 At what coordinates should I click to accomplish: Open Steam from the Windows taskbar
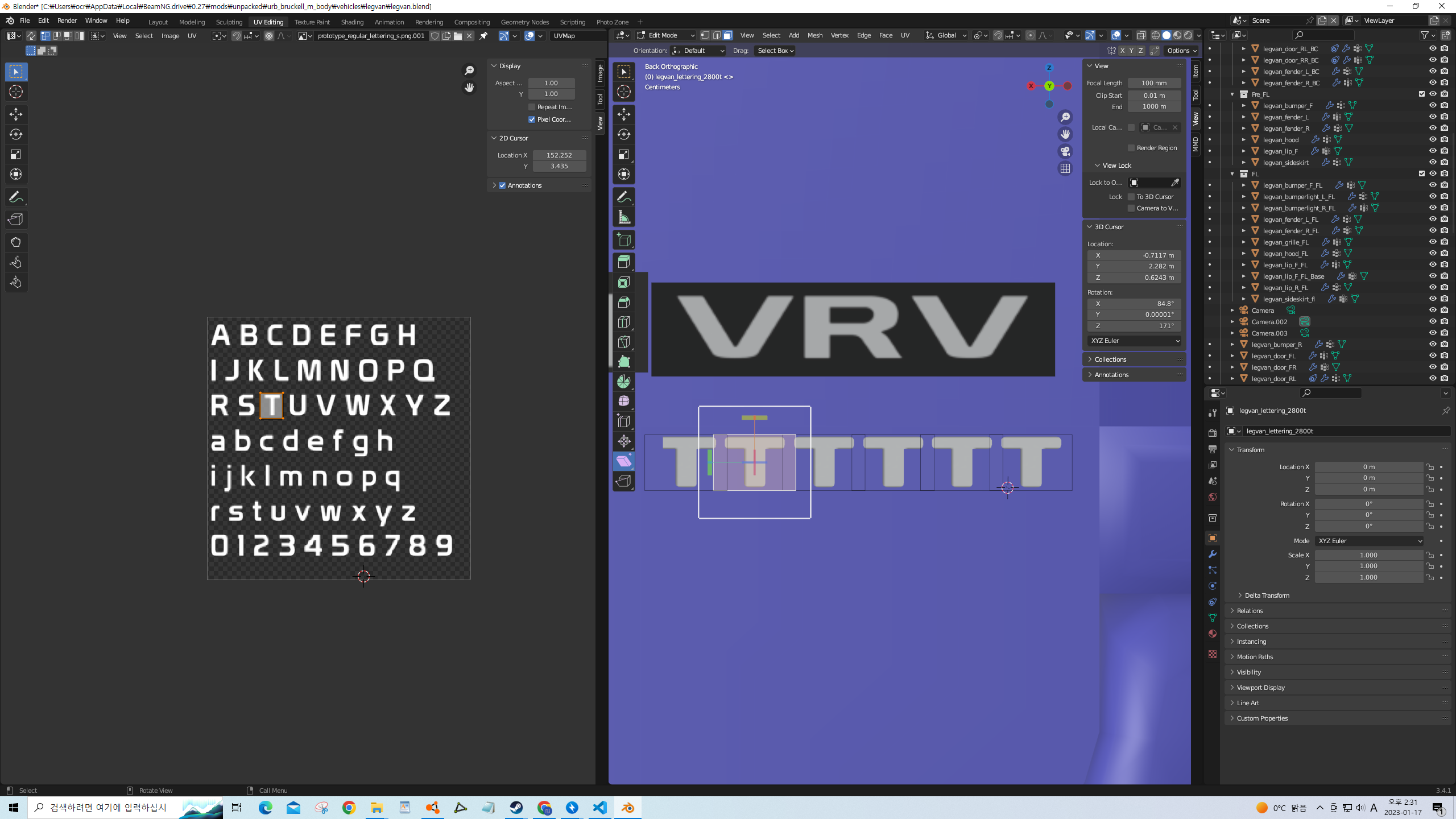coord(516,808)
